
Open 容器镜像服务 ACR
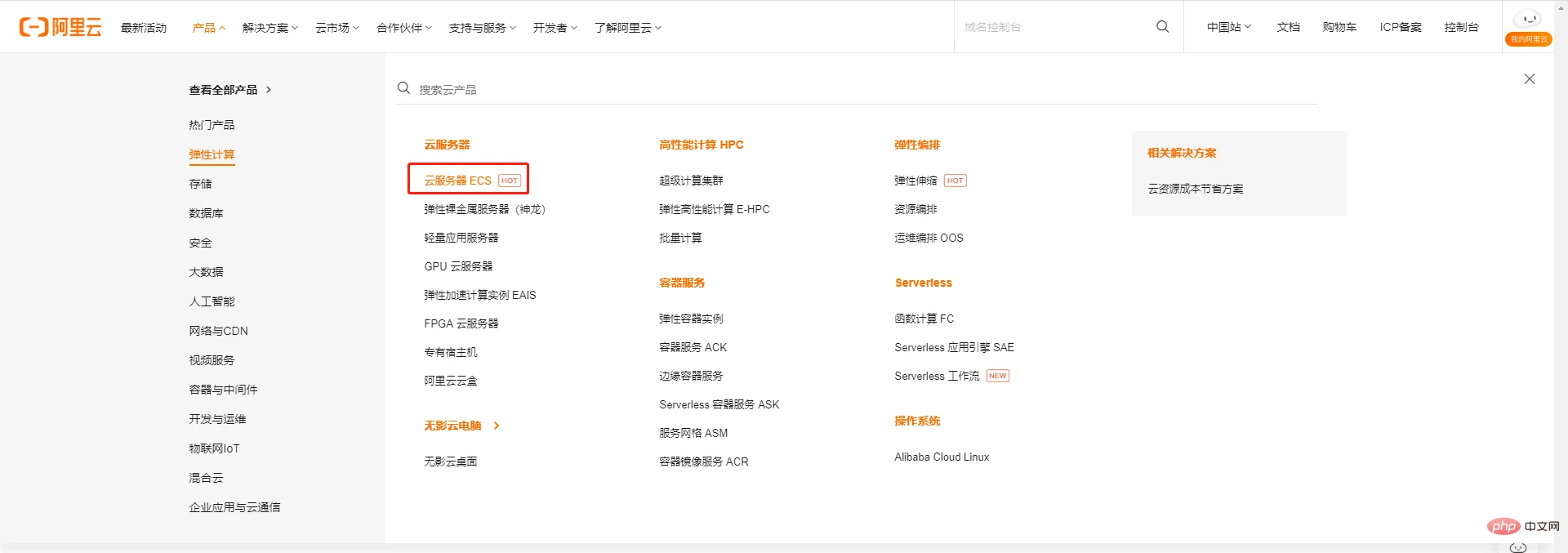[x=704, y=462]
